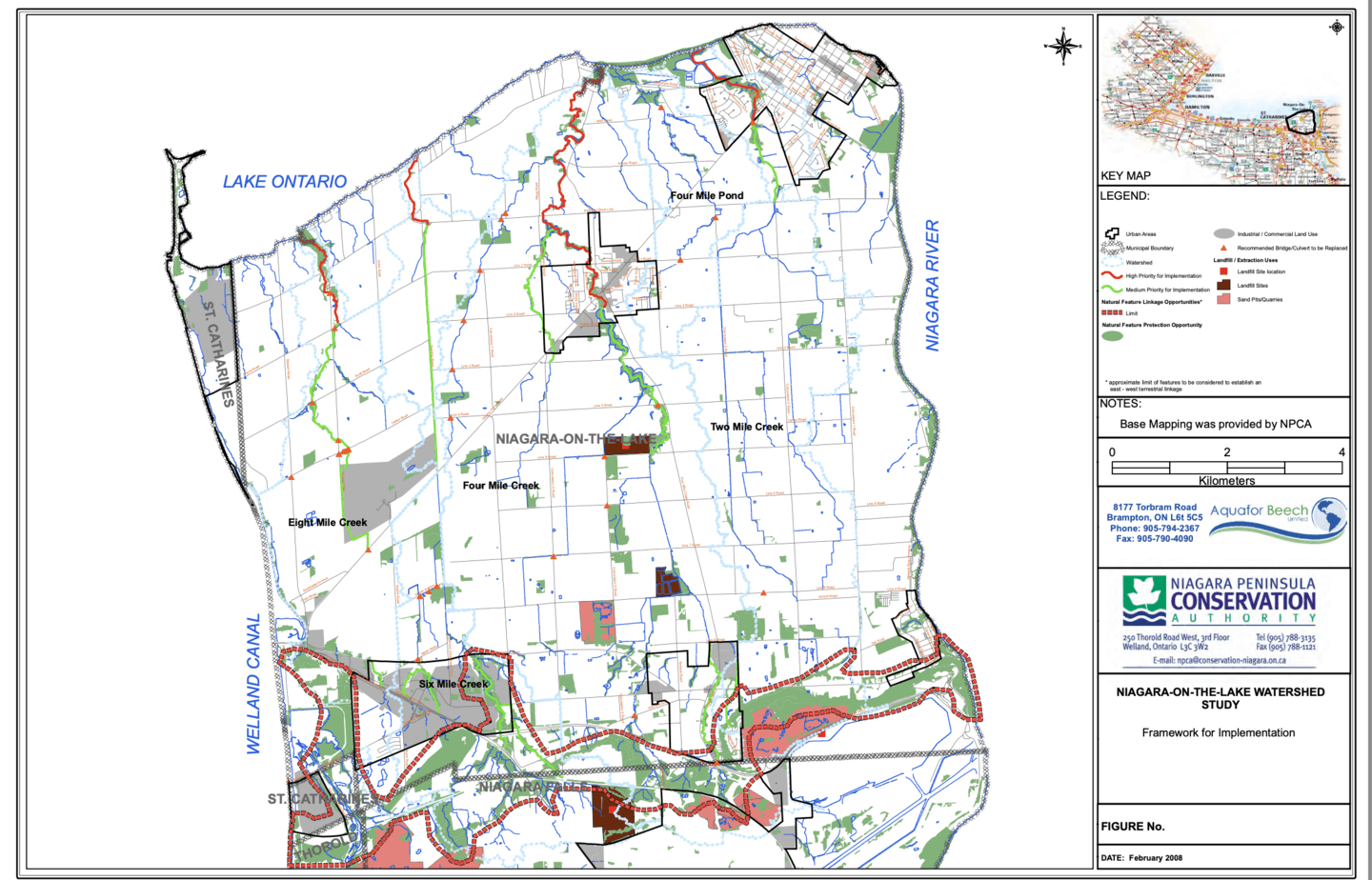Click Industrial / Commercial Land Use label
The height and width of the screenshot is (880, 1372).
pos(1278,234)
